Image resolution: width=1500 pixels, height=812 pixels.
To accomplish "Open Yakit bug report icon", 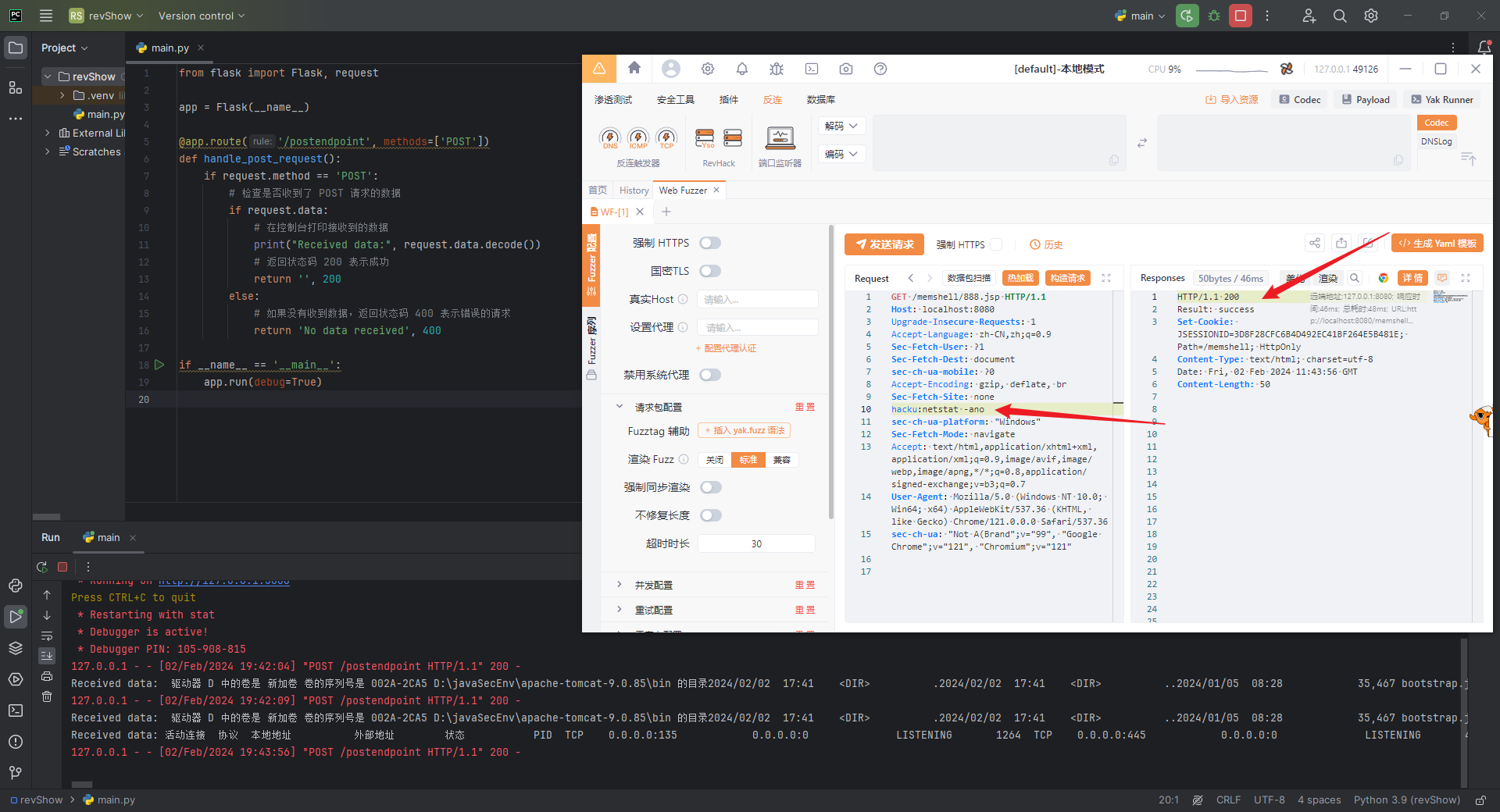I will point(777,69).
